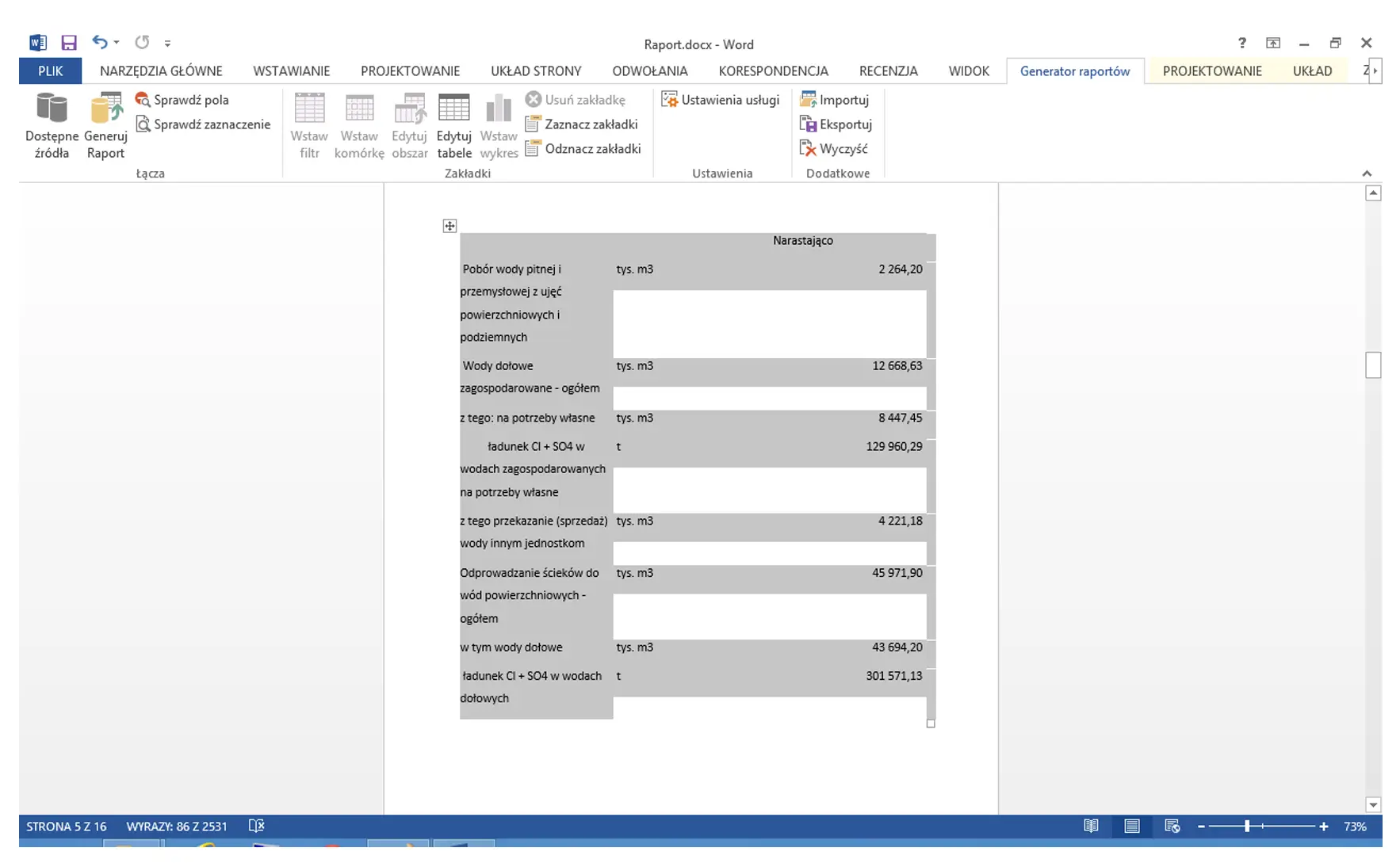Save the document with the floppy icon
Viewport: 1400px width, 863px height.
pos(69,43)
